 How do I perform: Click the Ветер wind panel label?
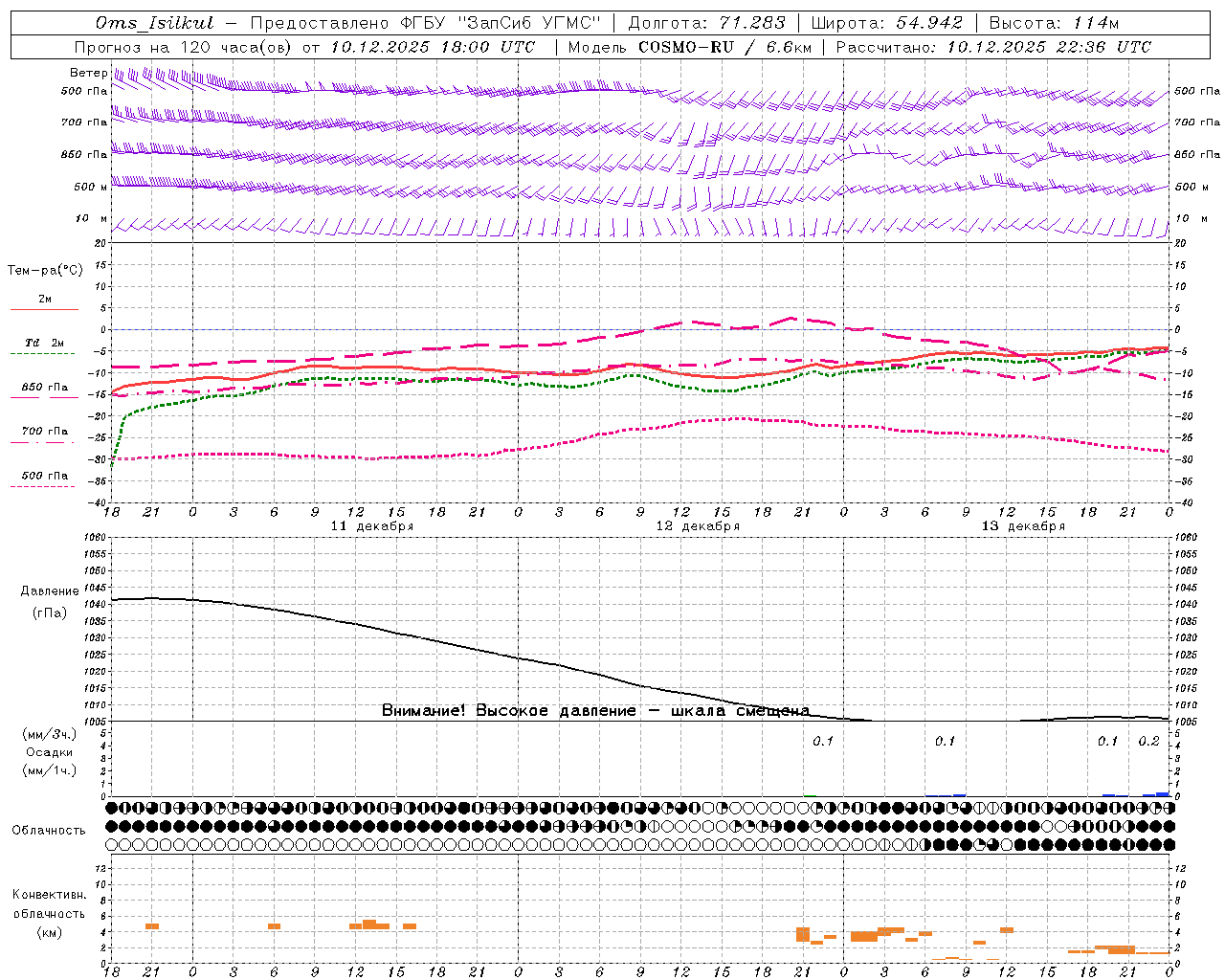pyautogui.click(x=89, y=73)
